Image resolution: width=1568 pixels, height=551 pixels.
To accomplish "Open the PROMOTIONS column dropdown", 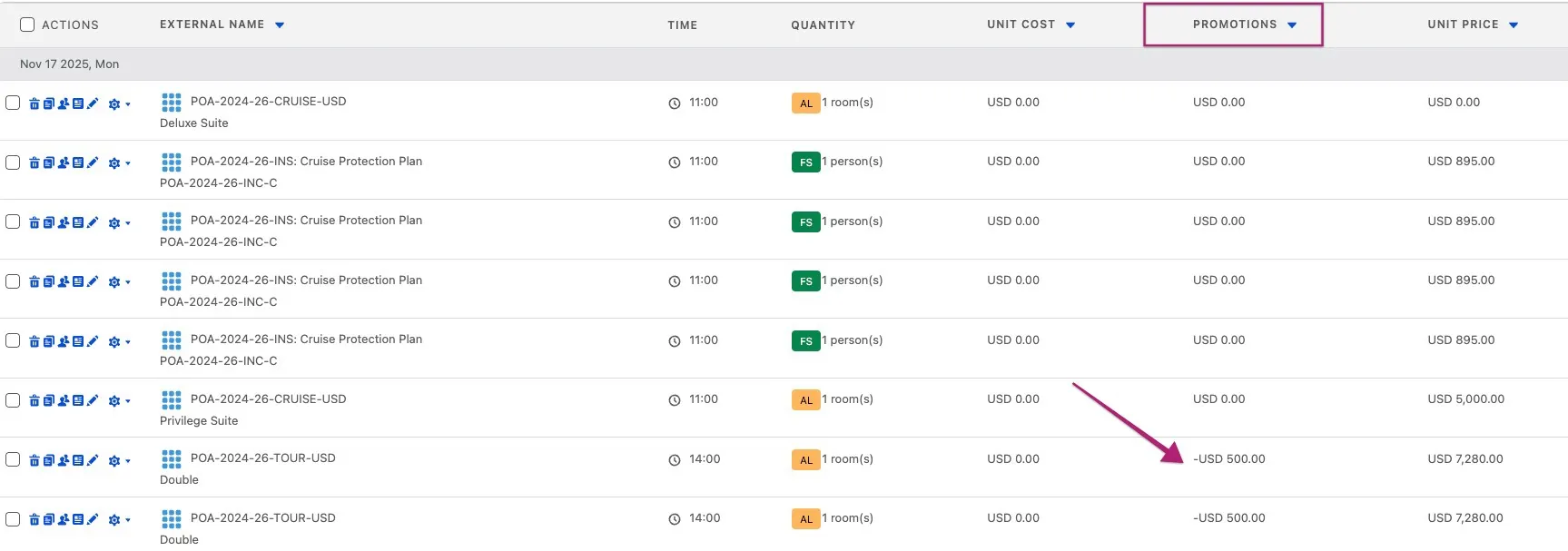I will point(1292,25).
